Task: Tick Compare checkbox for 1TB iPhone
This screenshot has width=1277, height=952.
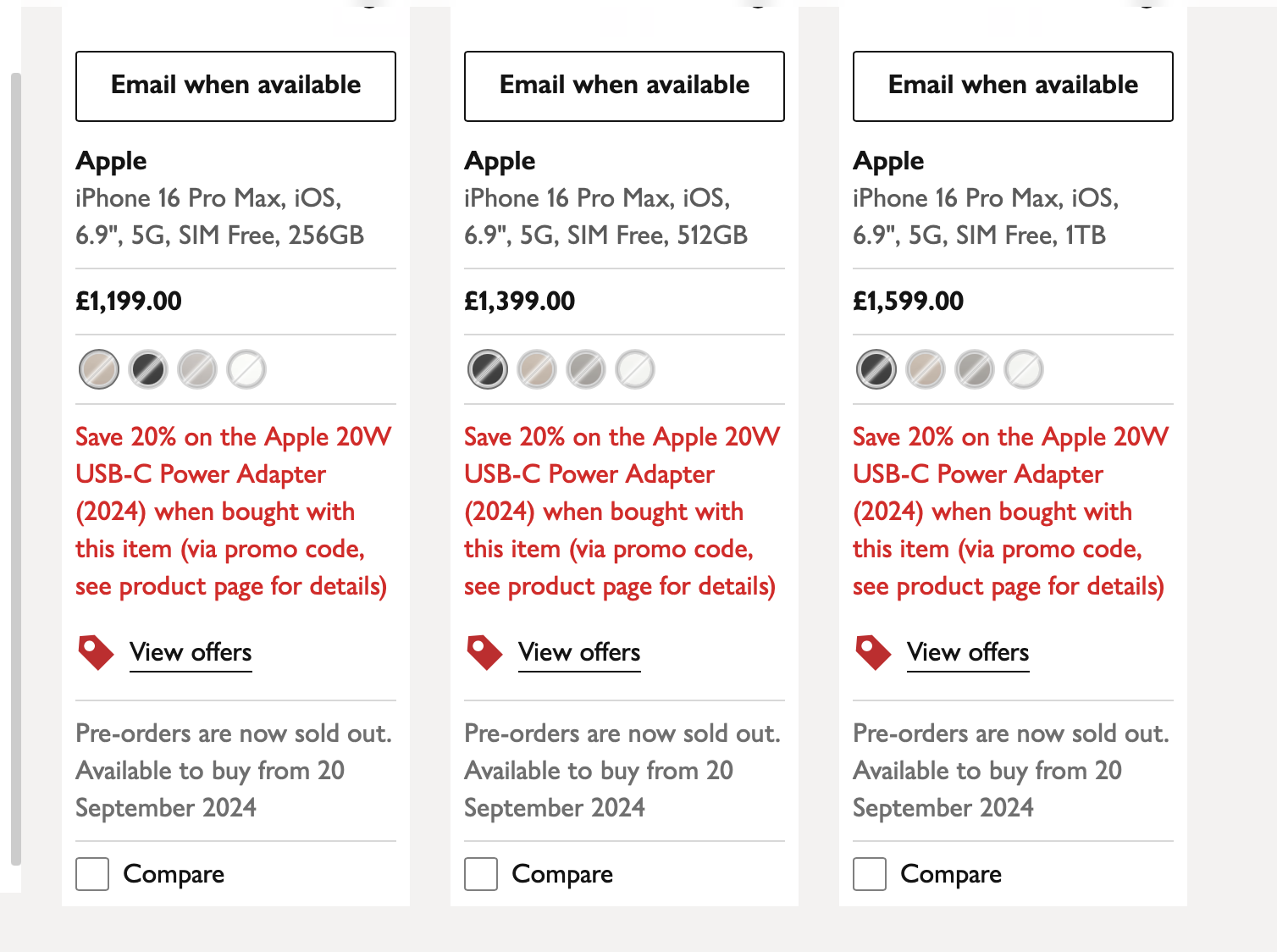Action: click(870, 874)
